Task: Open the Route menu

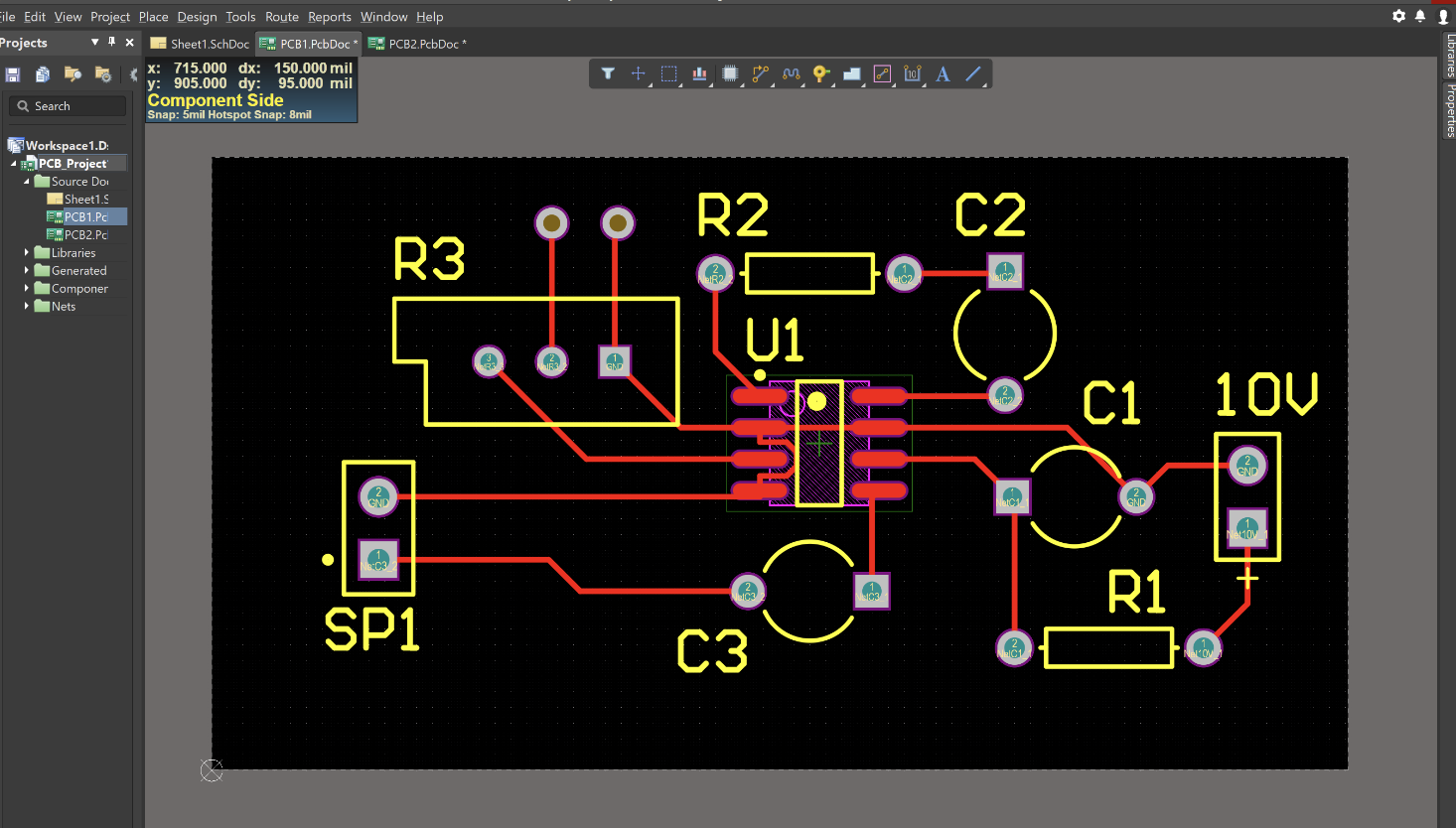Action: [x=281, y=17]
